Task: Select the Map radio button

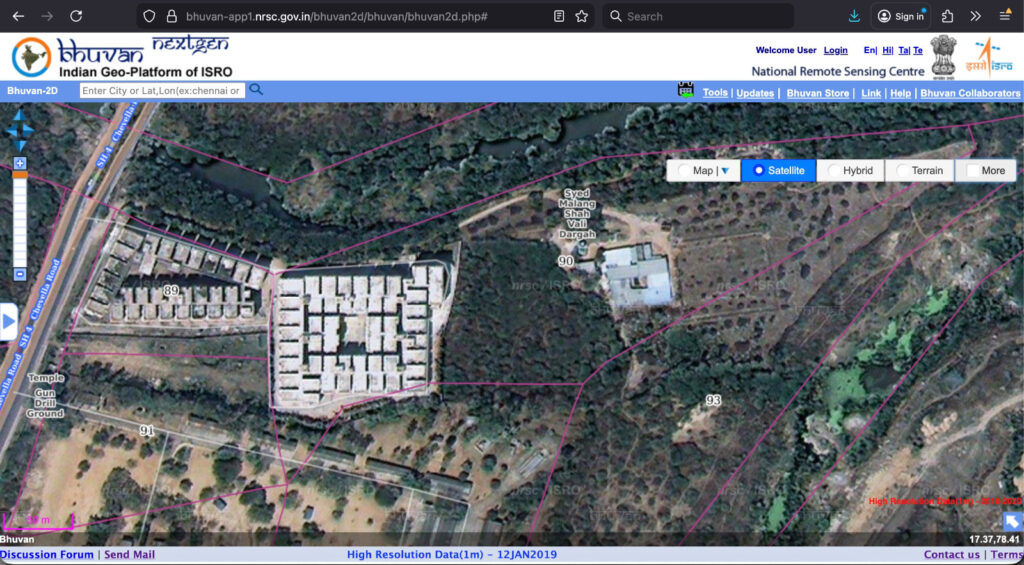Action: [x=683, y=170]
